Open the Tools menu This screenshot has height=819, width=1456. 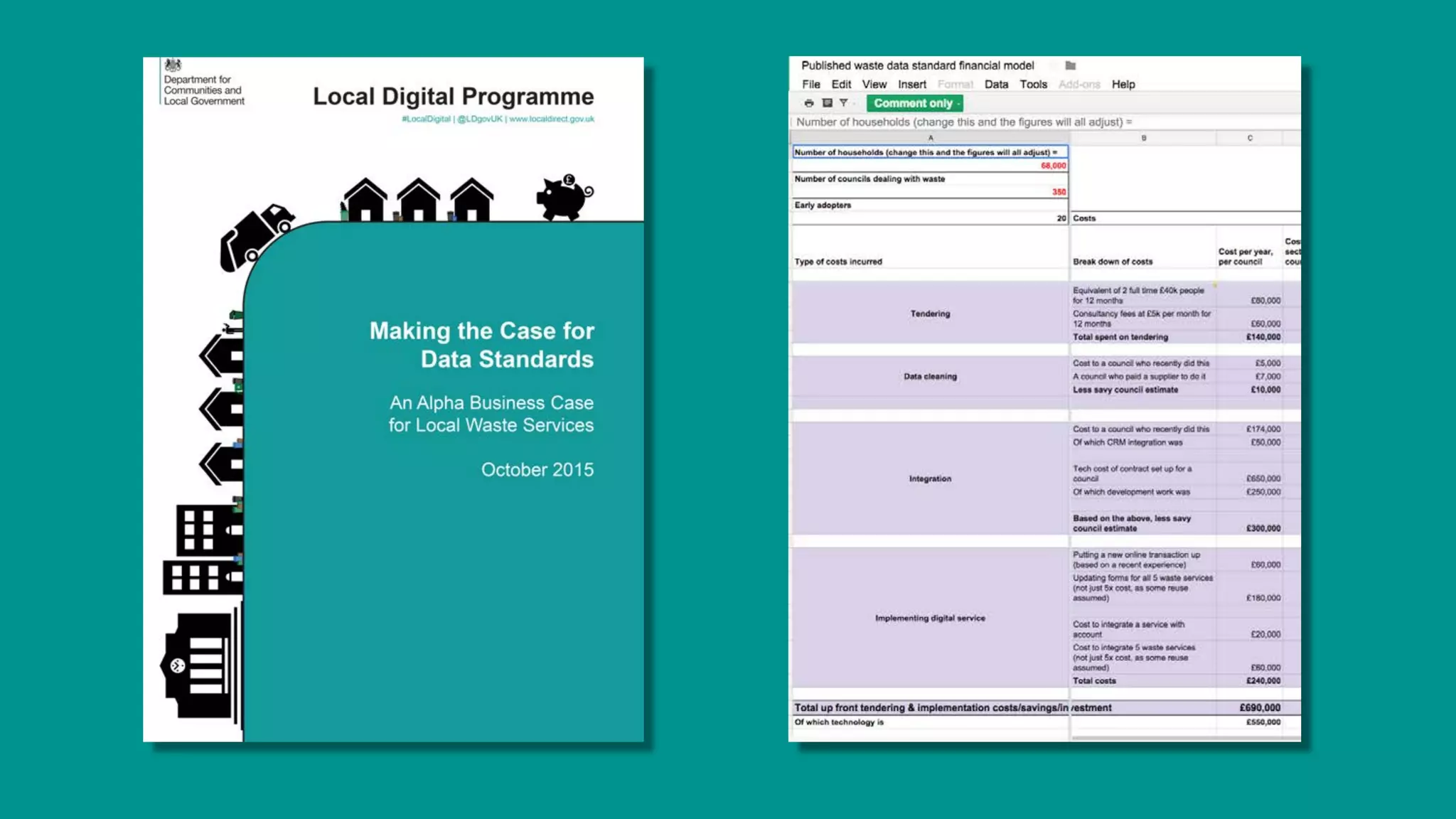1033,84
